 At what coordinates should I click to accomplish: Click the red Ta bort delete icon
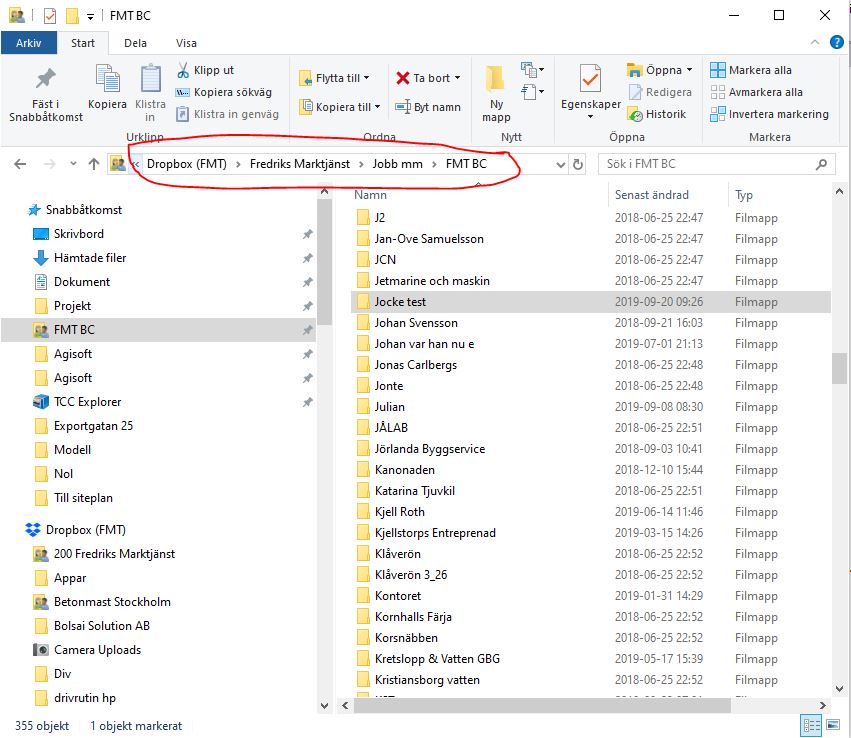coord(403,78)
